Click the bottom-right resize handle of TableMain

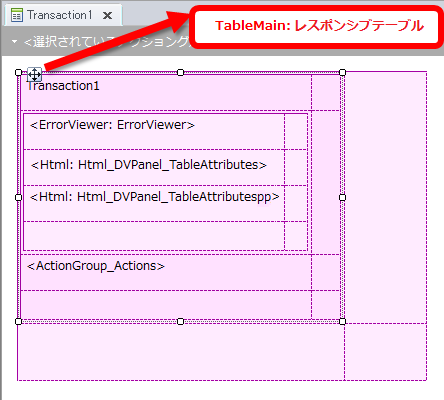pyautogui.click(x=342, y=321)
